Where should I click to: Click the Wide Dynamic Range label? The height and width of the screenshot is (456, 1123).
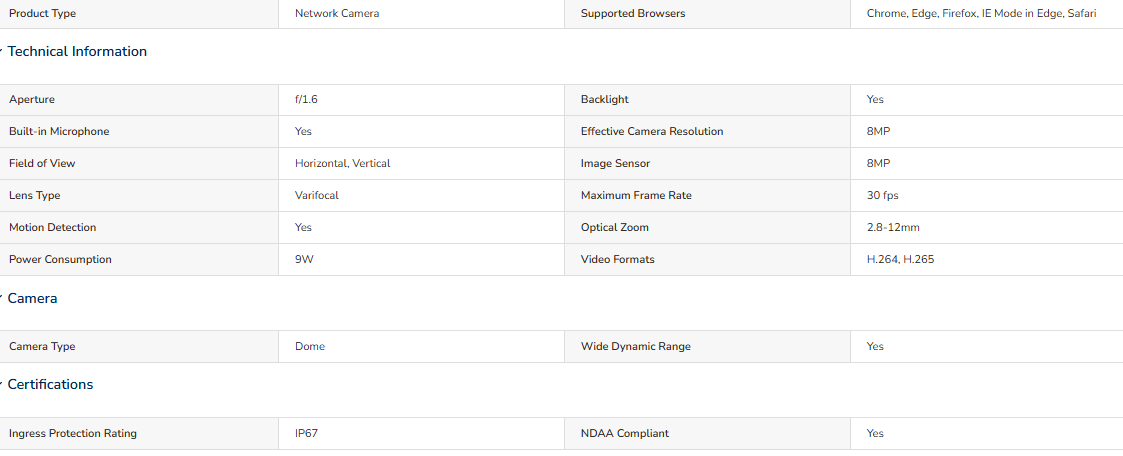[636, 346]
